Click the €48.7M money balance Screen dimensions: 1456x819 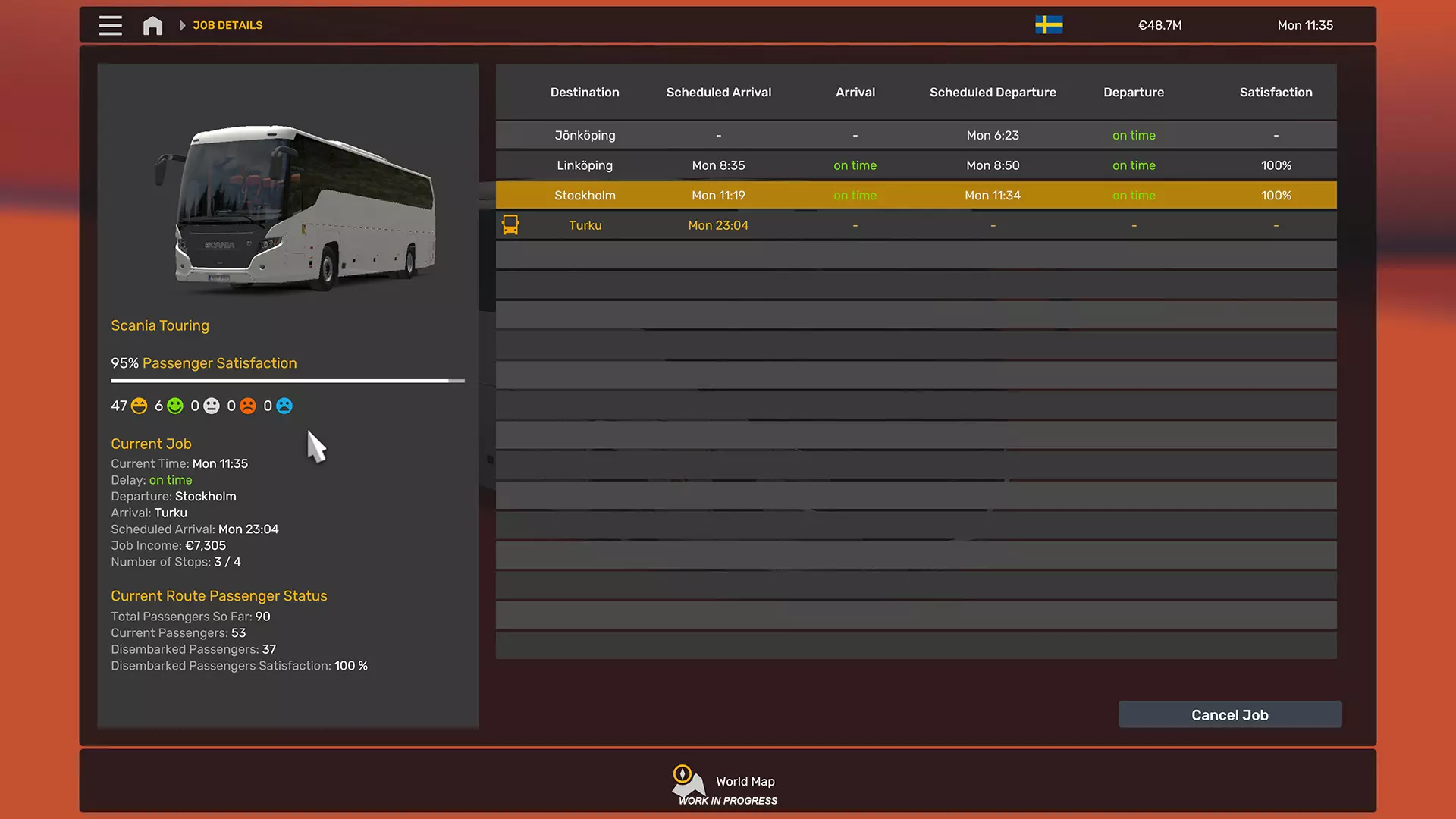pos(1159,26)
